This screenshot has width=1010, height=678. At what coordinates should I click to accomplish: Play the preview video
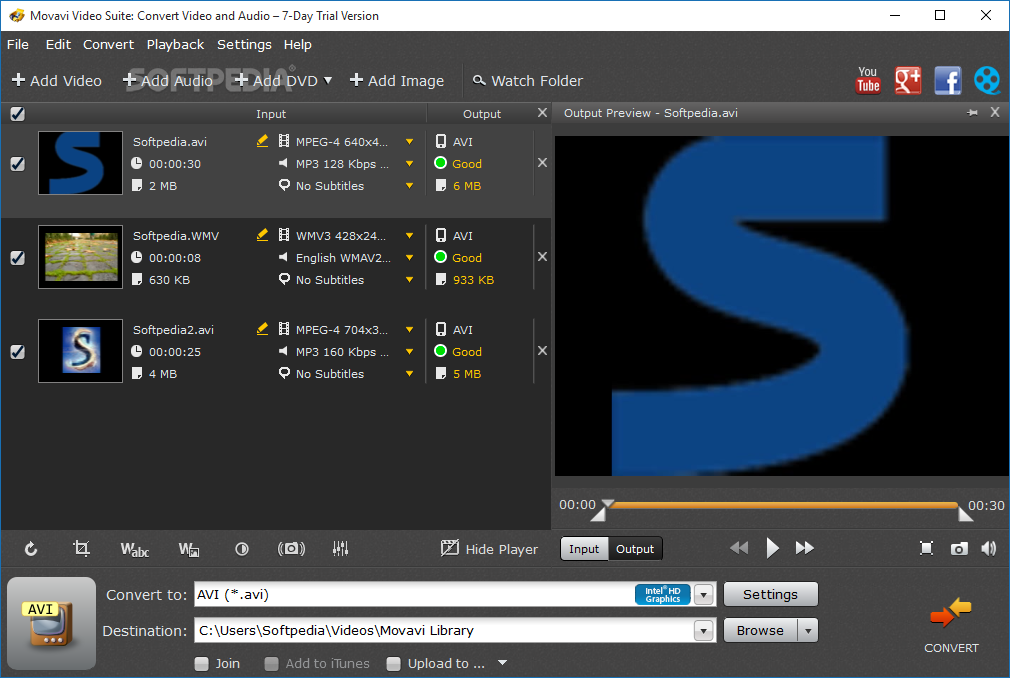(772, 548)
